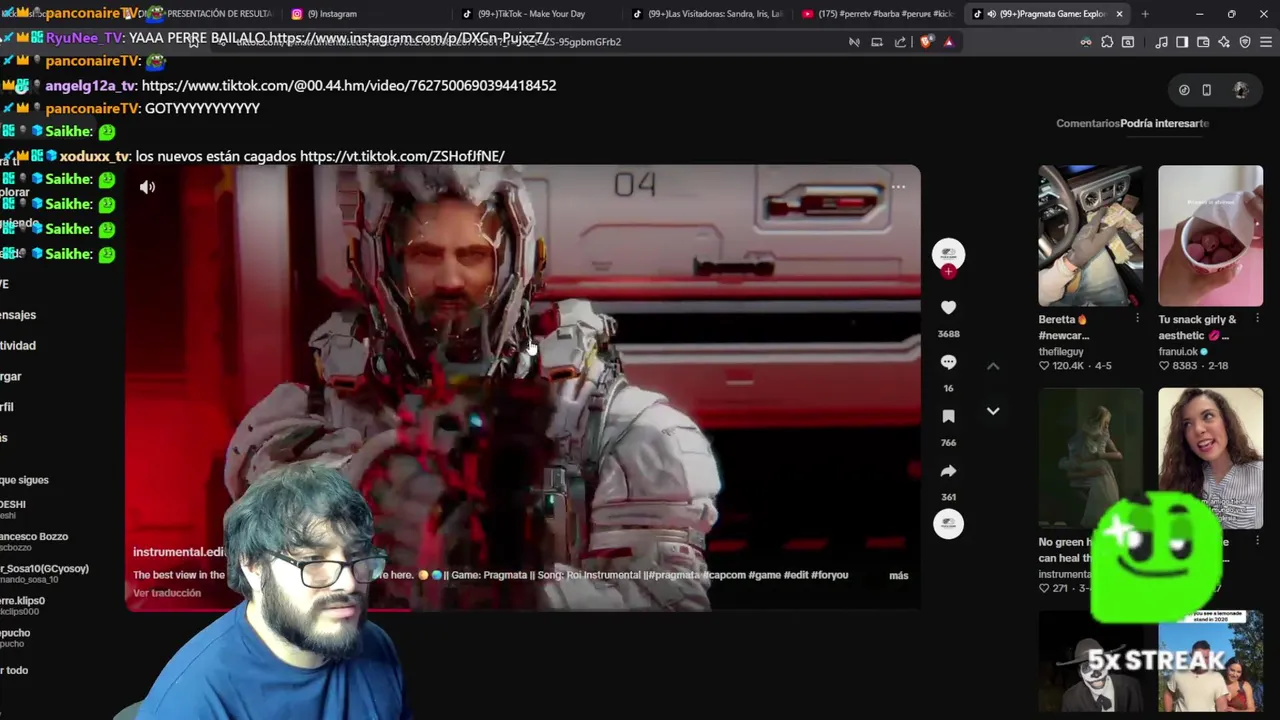1280x720 pixels.
Task: Toggle the browser sidebar panel
Action: pos(1182,42)
